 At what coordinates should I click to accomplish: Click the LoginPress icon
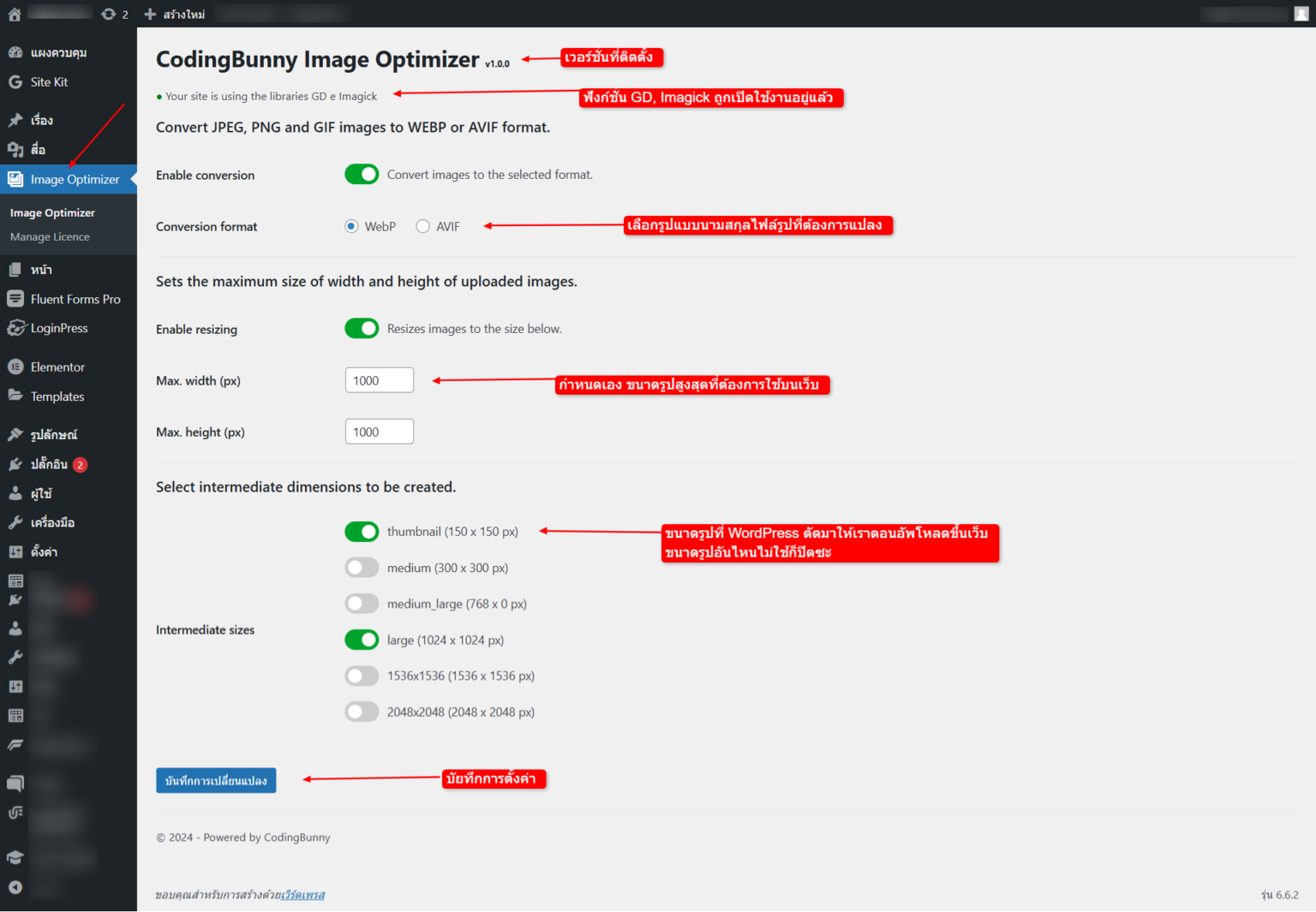click(15, 328)
